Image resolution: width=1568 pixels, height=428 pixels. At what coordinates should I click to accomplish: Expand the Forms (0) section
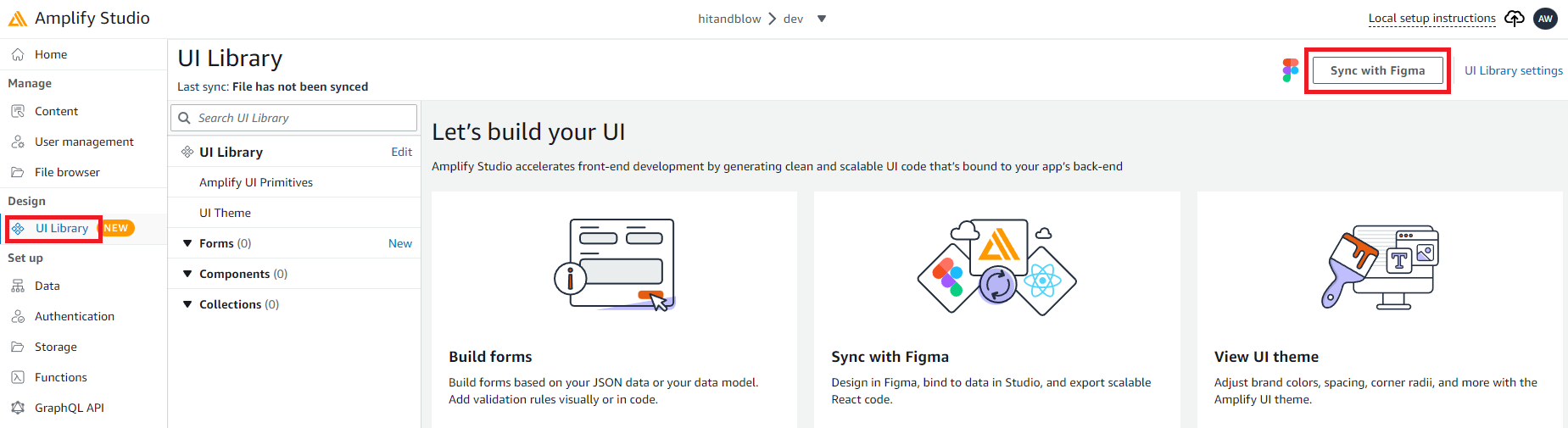click(x=187, y=243)
